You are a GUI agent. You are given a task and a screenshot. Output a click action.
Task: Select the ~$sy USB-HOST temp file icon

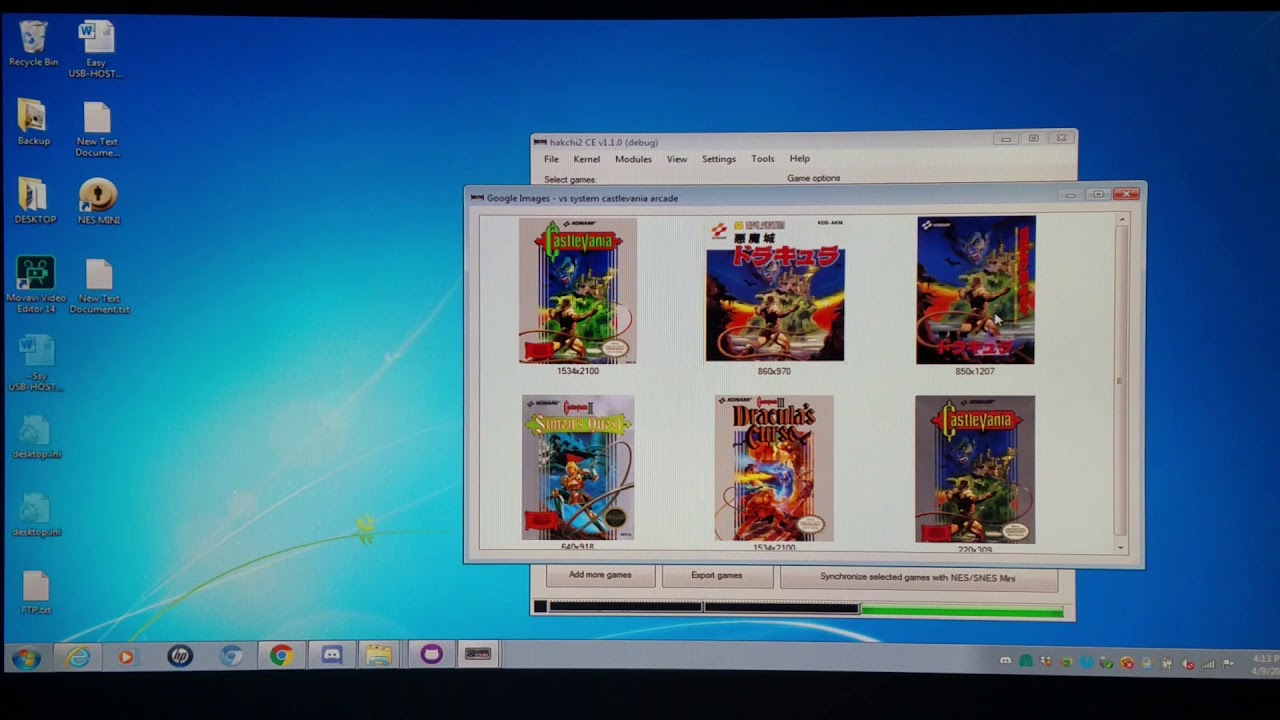36,364
